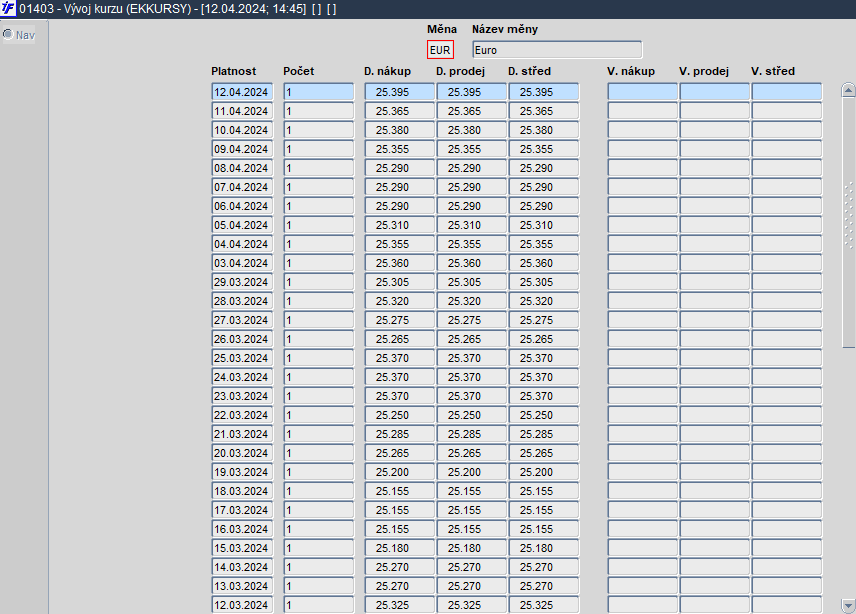The width and height of the screenshot is (856, 614).
Task: Click D. nákup value for 09.04.2024
Action: point(400,149)
